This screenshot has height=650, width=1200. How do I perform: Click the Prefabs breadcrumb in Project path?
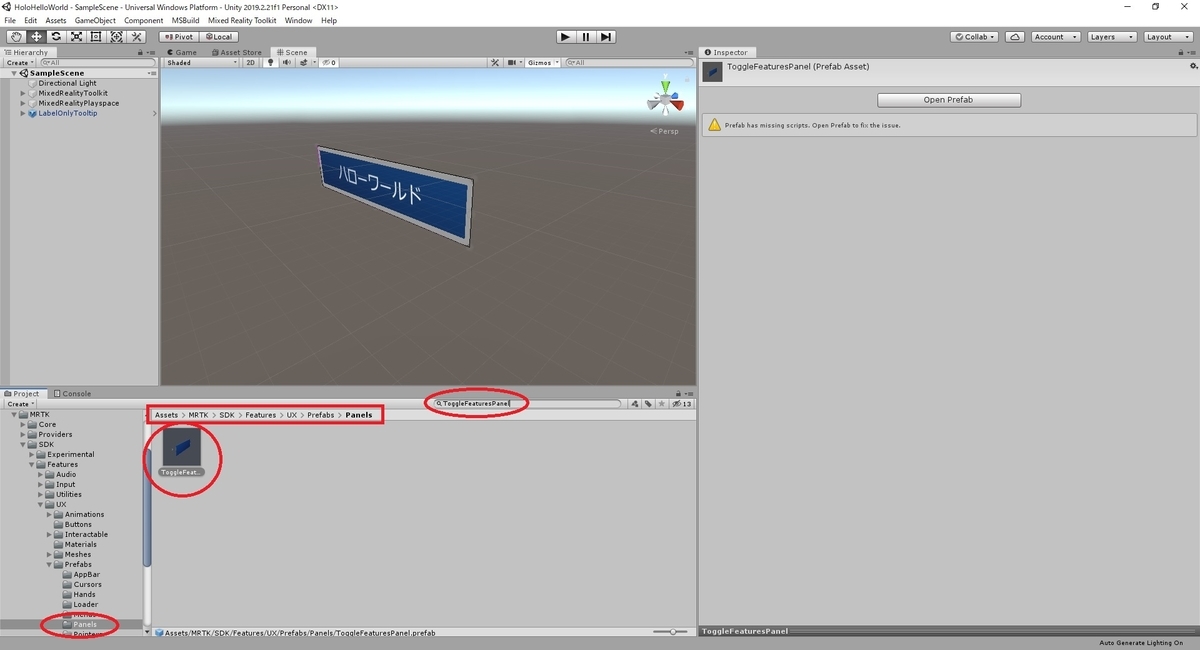click(x=321, y=415)
